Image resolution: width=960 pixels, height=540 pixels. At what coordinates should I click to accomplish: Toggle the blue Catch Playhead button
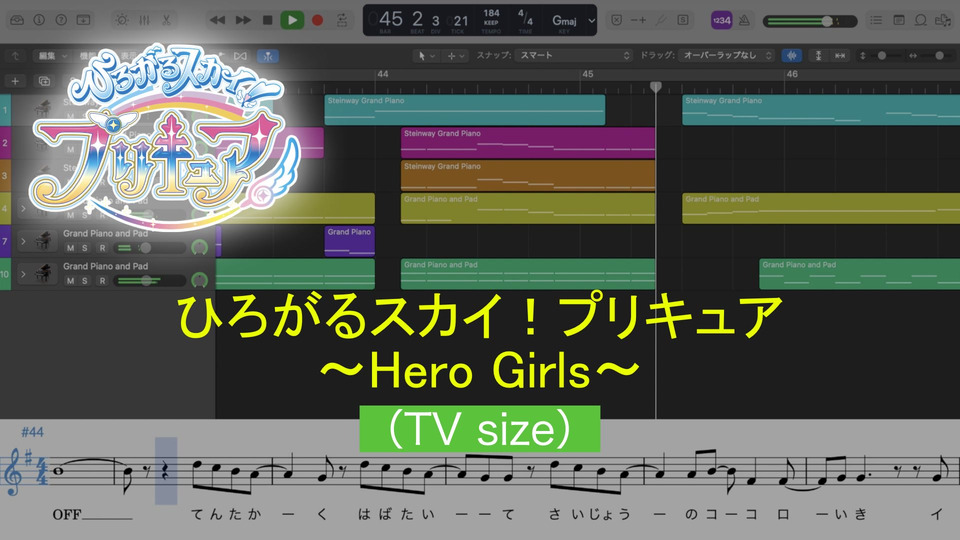[268, 56]
